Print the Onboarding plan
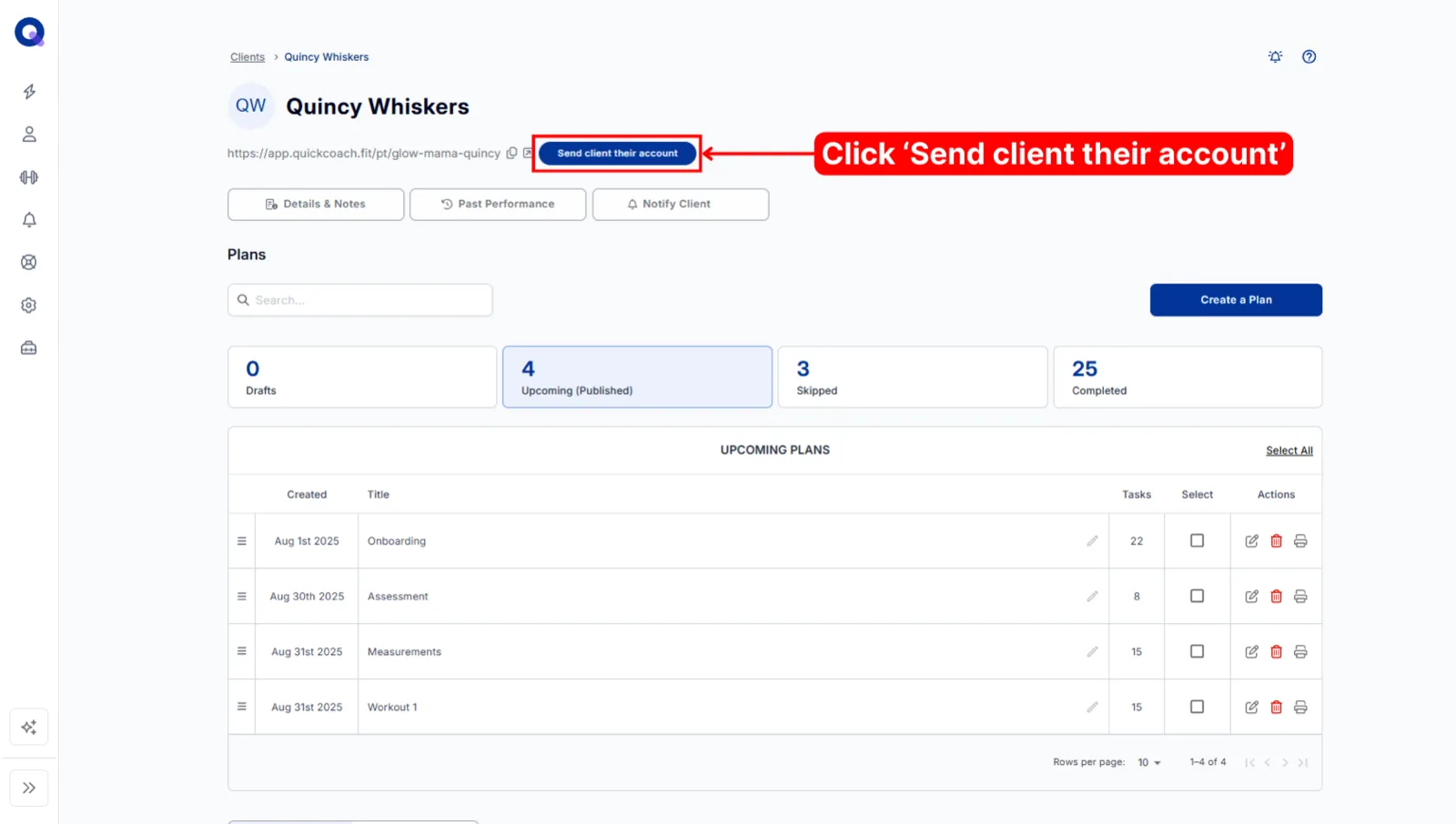 pyautogui.click(x=1301, y=541)
